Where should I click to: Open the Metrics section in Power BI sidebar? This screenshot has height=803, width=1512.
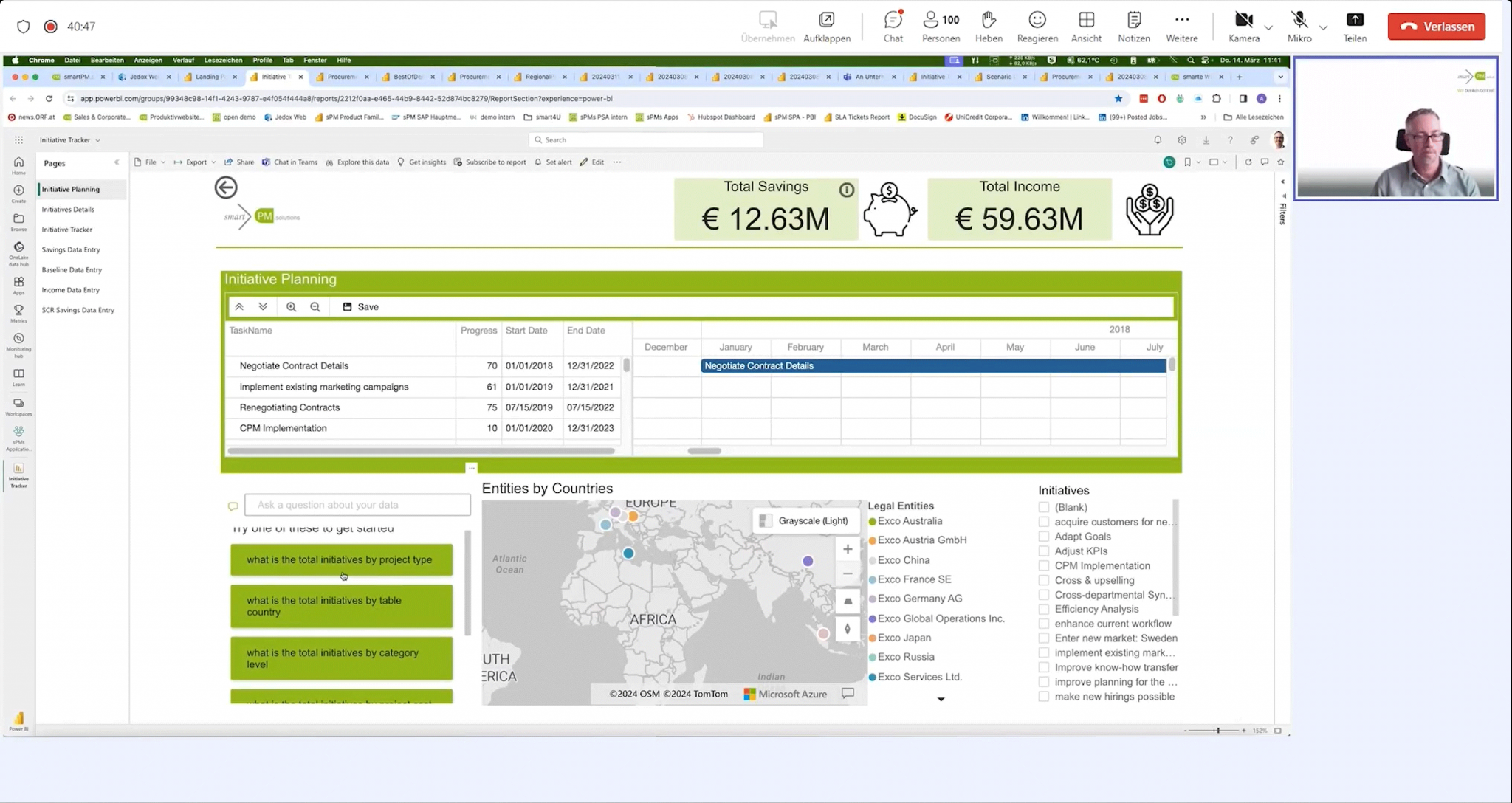[x=18, y=313]
